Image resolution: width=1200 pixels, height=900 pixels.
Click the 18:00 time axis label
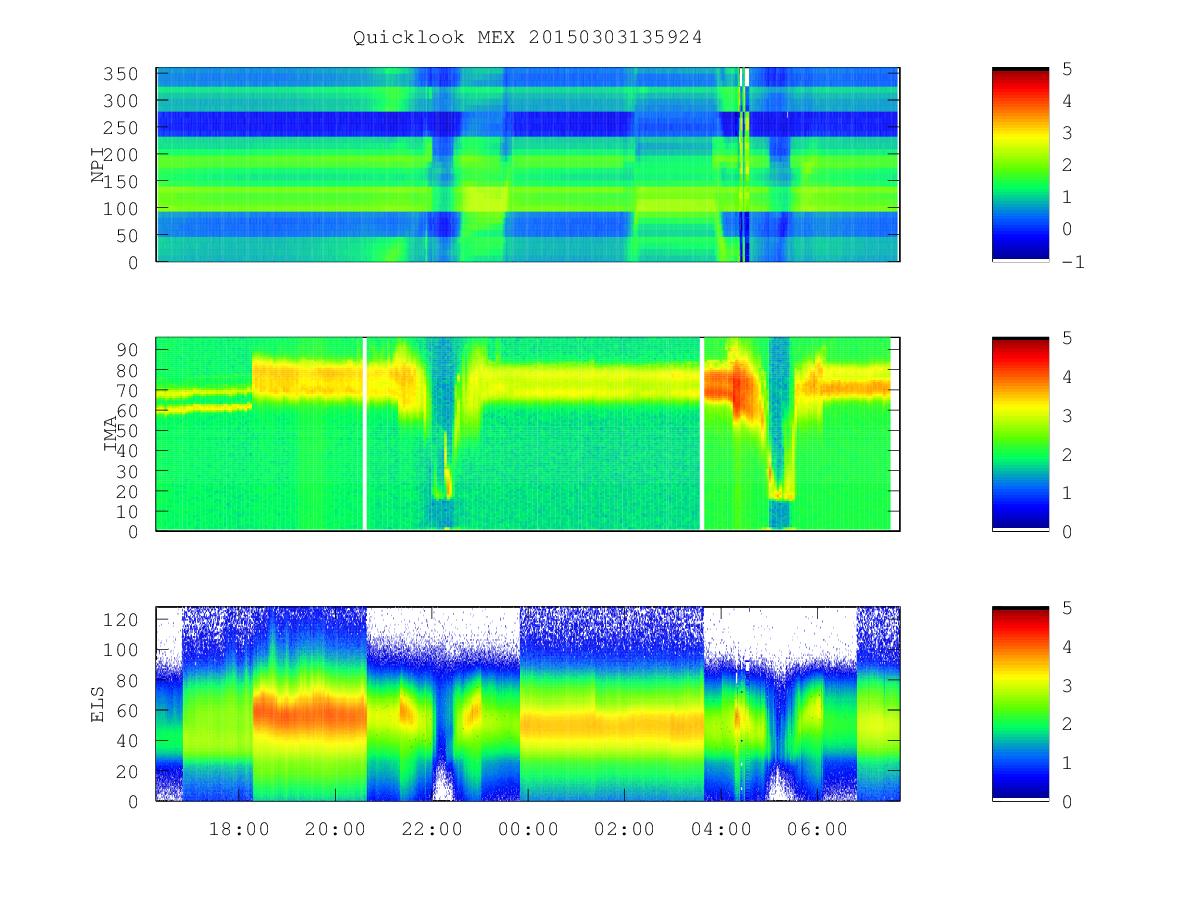pos(239,830)
